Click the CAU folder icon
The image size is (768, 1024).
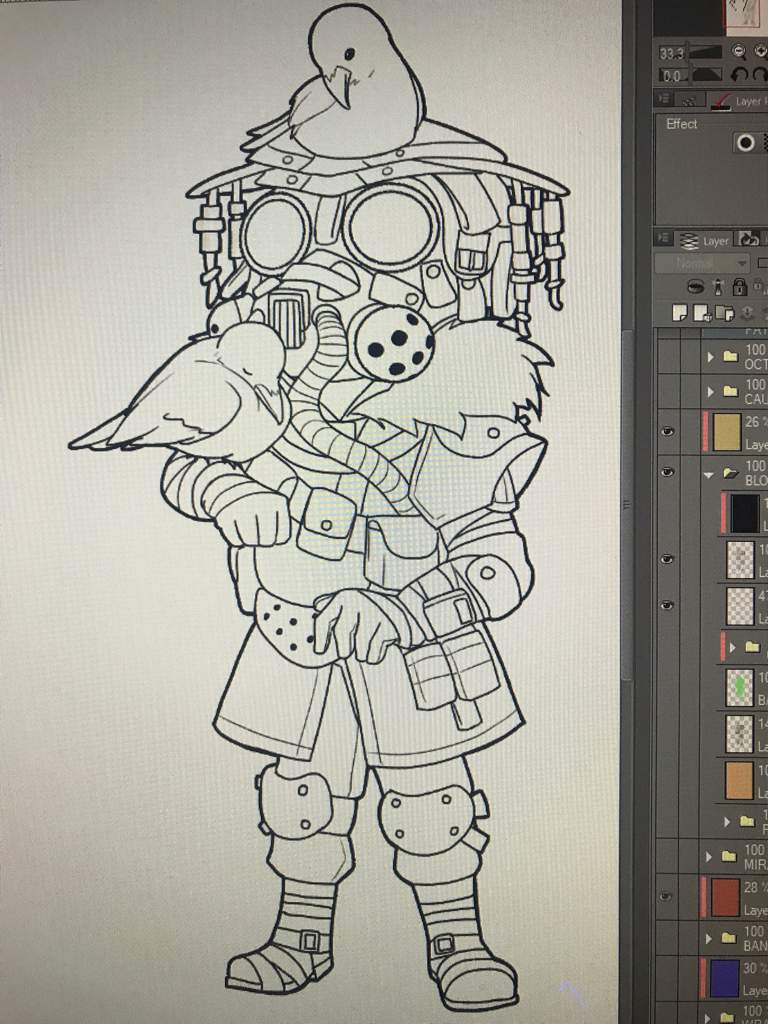[730, 392]
